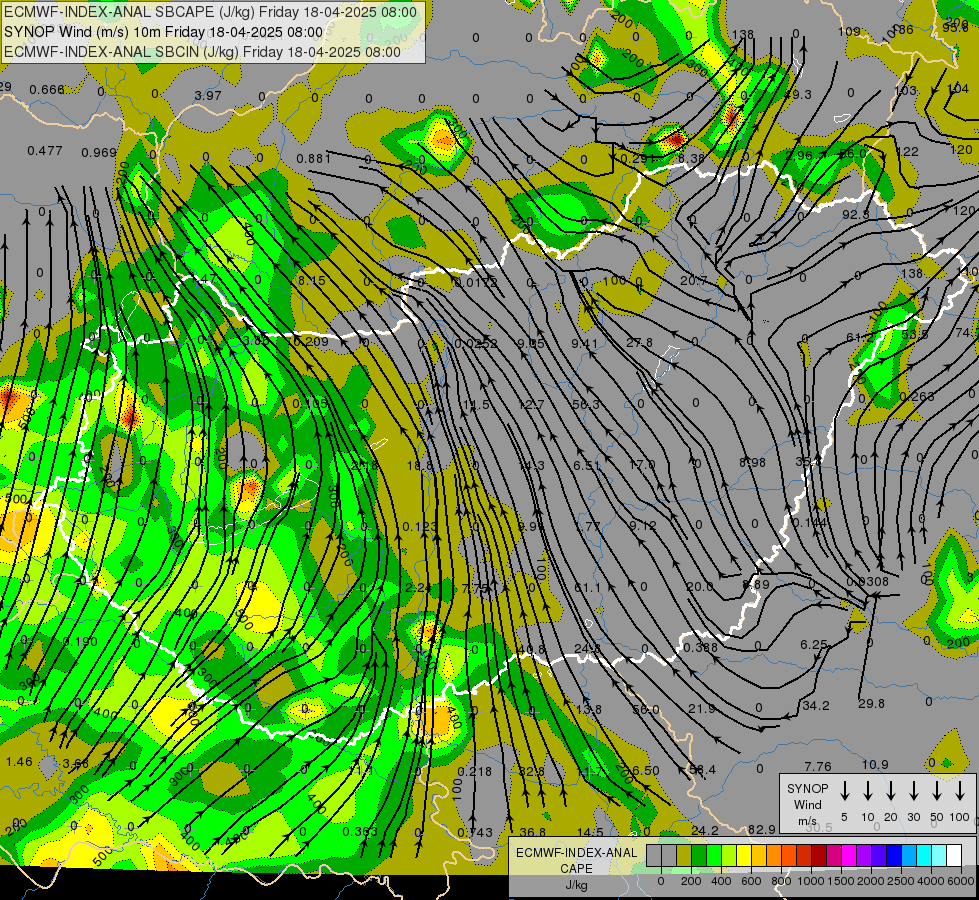Select the bright magenta CAPE legend swatch

click(x=849, y=855)
